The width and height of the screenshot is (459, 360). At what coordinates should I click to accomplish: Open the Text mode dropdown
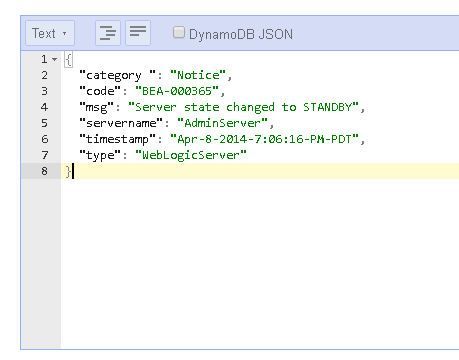click(x=50, y=33)
